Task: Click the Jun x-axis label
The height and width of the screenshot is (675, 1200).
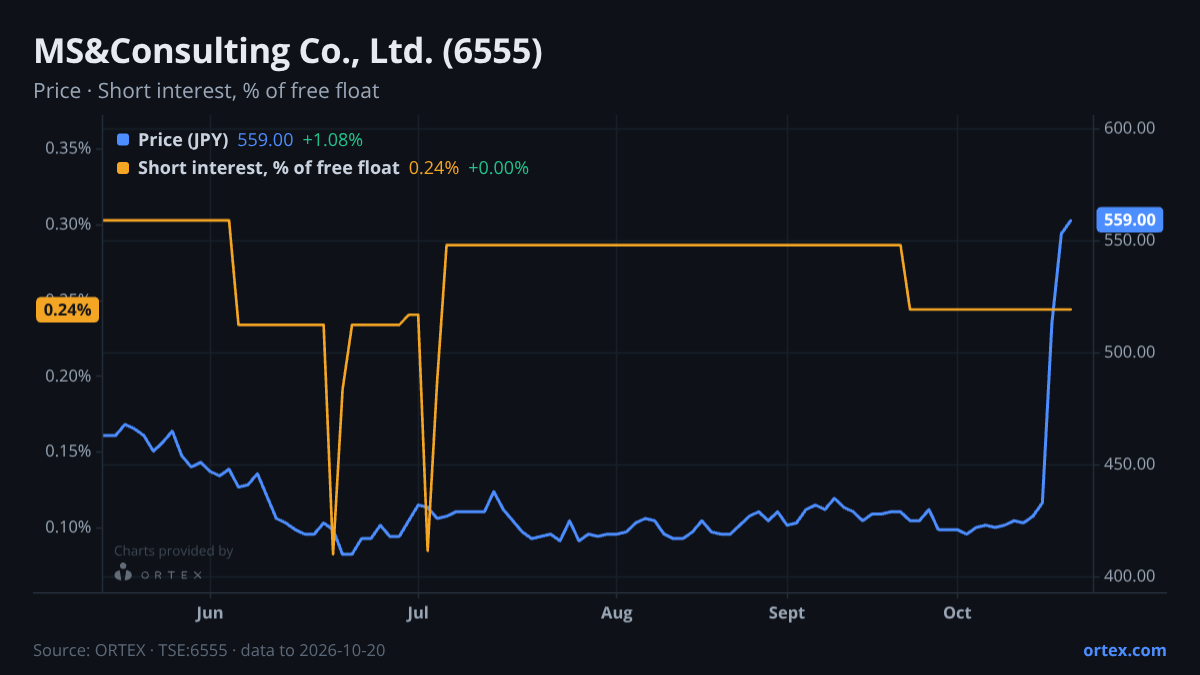Action: click(210, 613)
